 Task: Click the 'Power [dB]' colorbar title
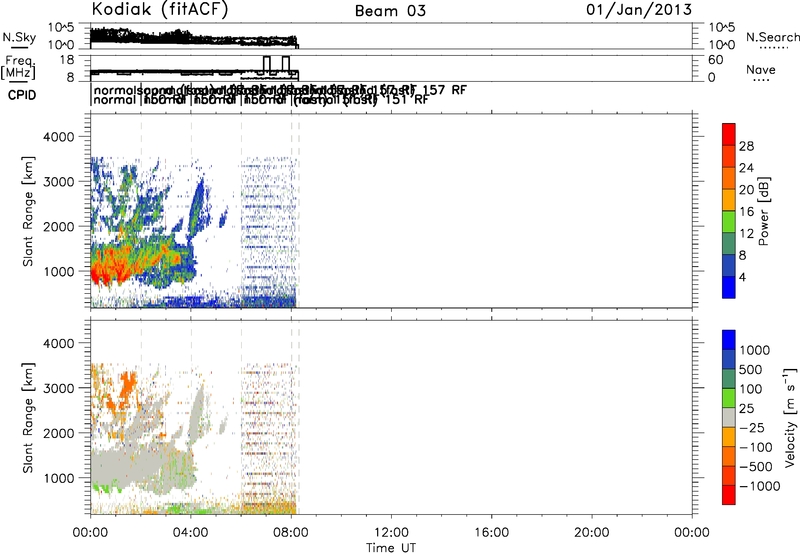tap(763, 211)
